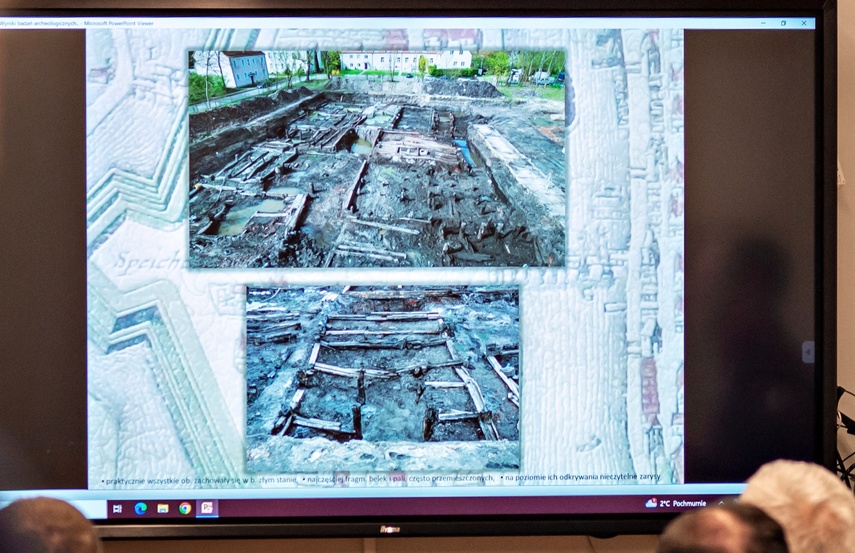Click the window title 'Microsoft PowerPoint Viewer'
Viewport: 855px width, 553px height.
pos(118,23)
